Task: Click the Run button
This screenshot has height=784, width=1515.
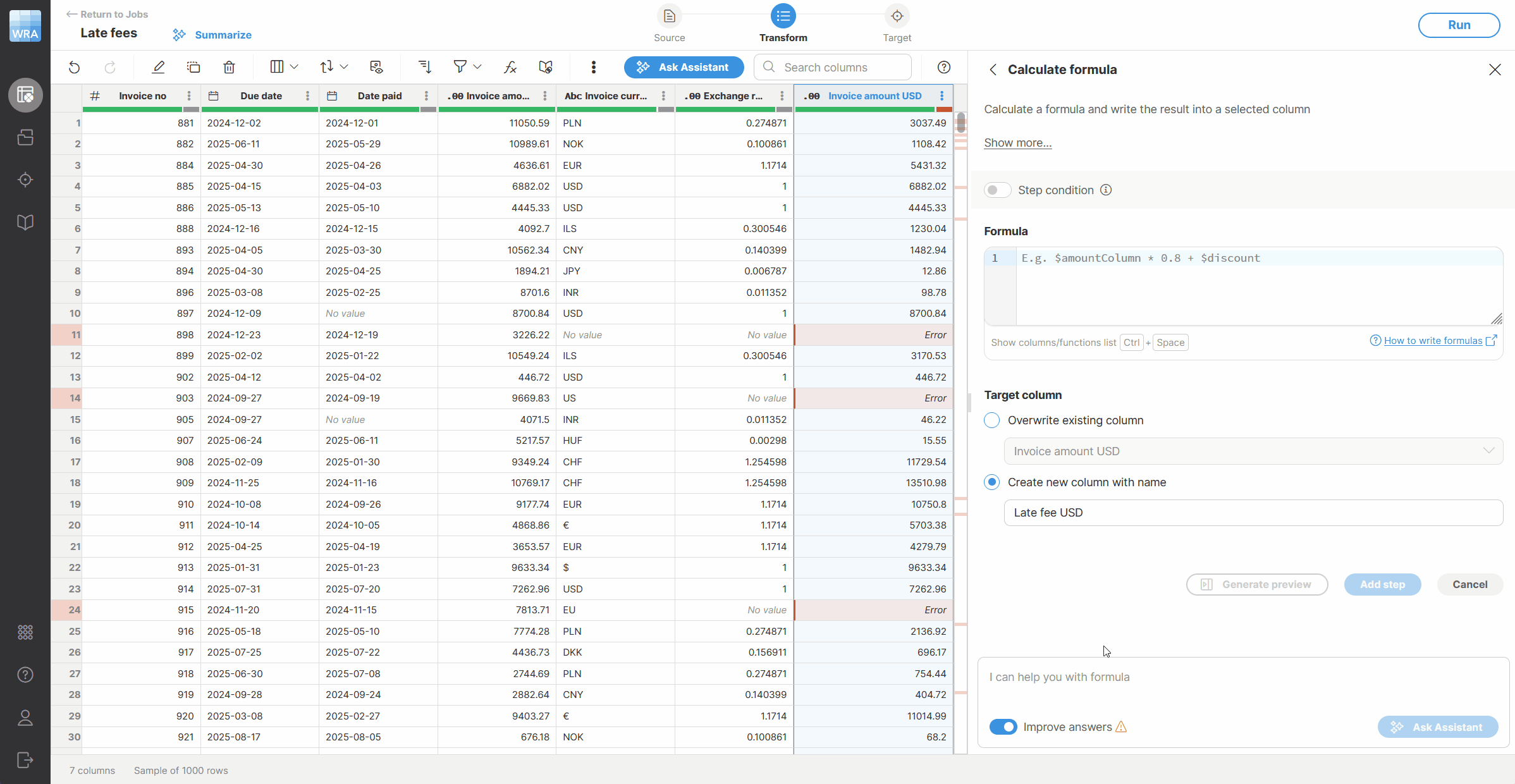Action: [x=1459, y=25]
